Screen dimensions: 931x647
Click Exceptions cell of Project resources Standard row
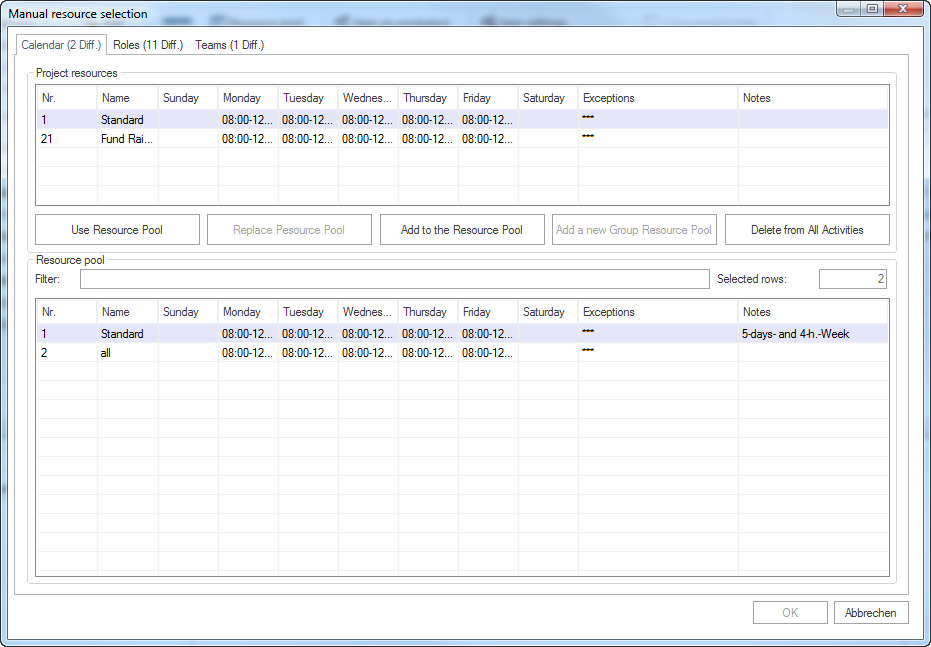(x=658, y=119)
